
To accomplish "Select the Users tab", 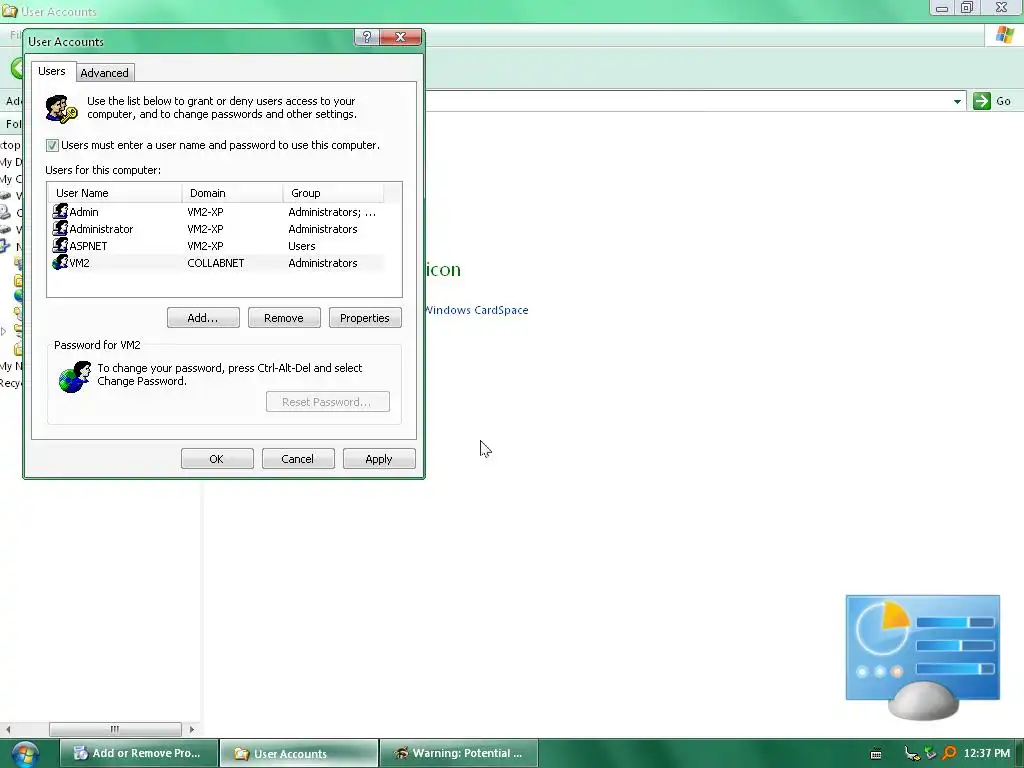I will click(52, 71).
